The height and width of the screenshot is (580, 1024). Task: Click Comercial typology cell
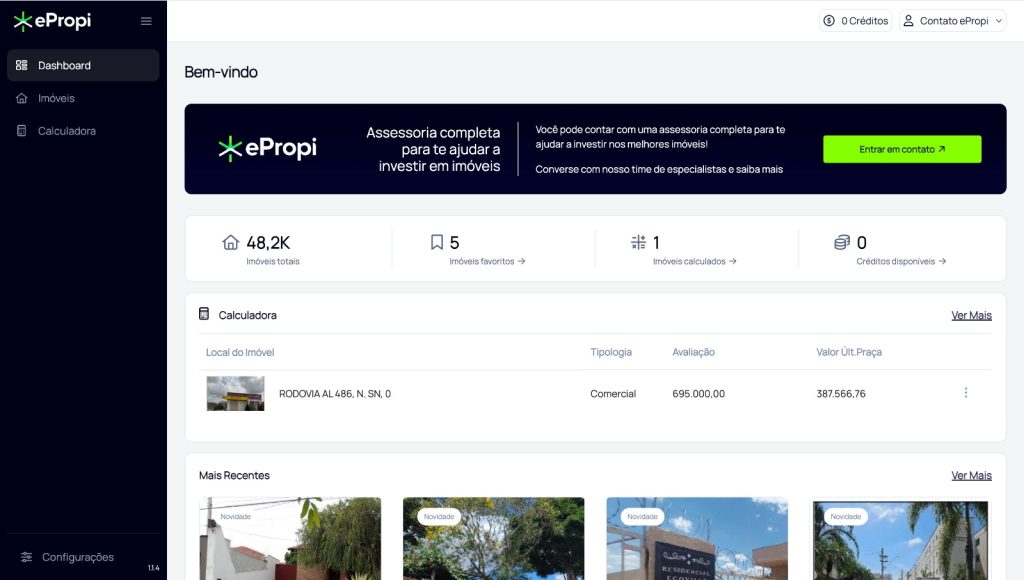tap(613, 394)
